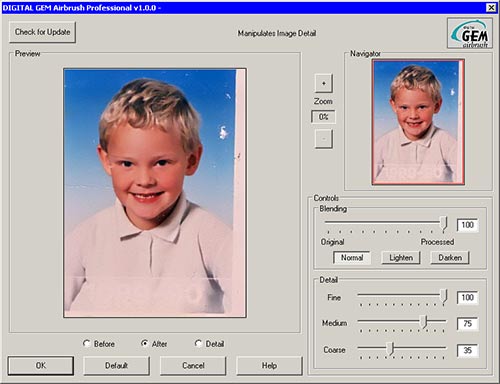The height and width of the screenshot is (384, 500).
Task: Click the Cancel button
Action: pyautogui.click(x=193, y=366)
